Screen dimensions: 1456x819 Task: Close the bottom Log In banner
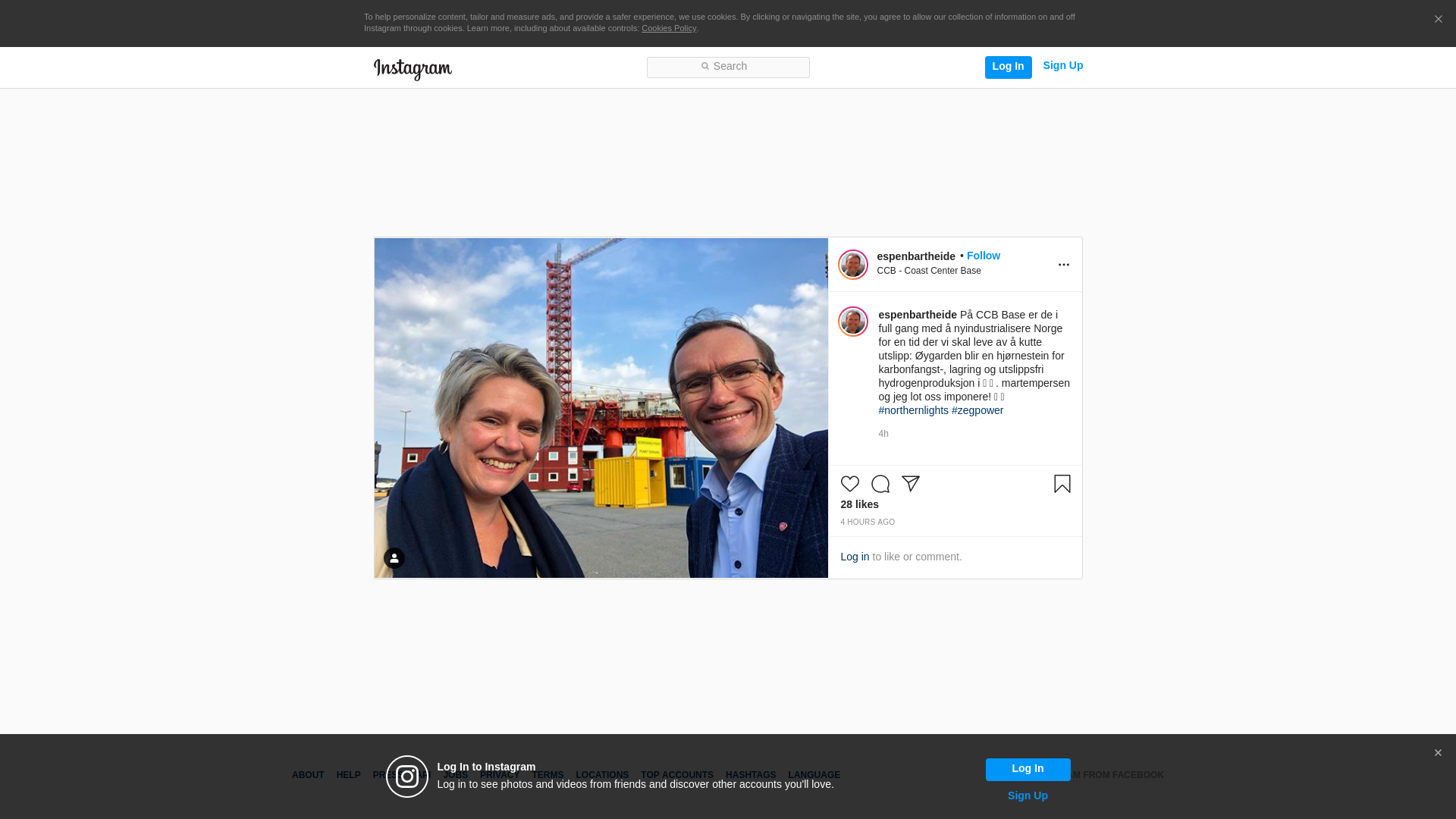(1437, 753)
